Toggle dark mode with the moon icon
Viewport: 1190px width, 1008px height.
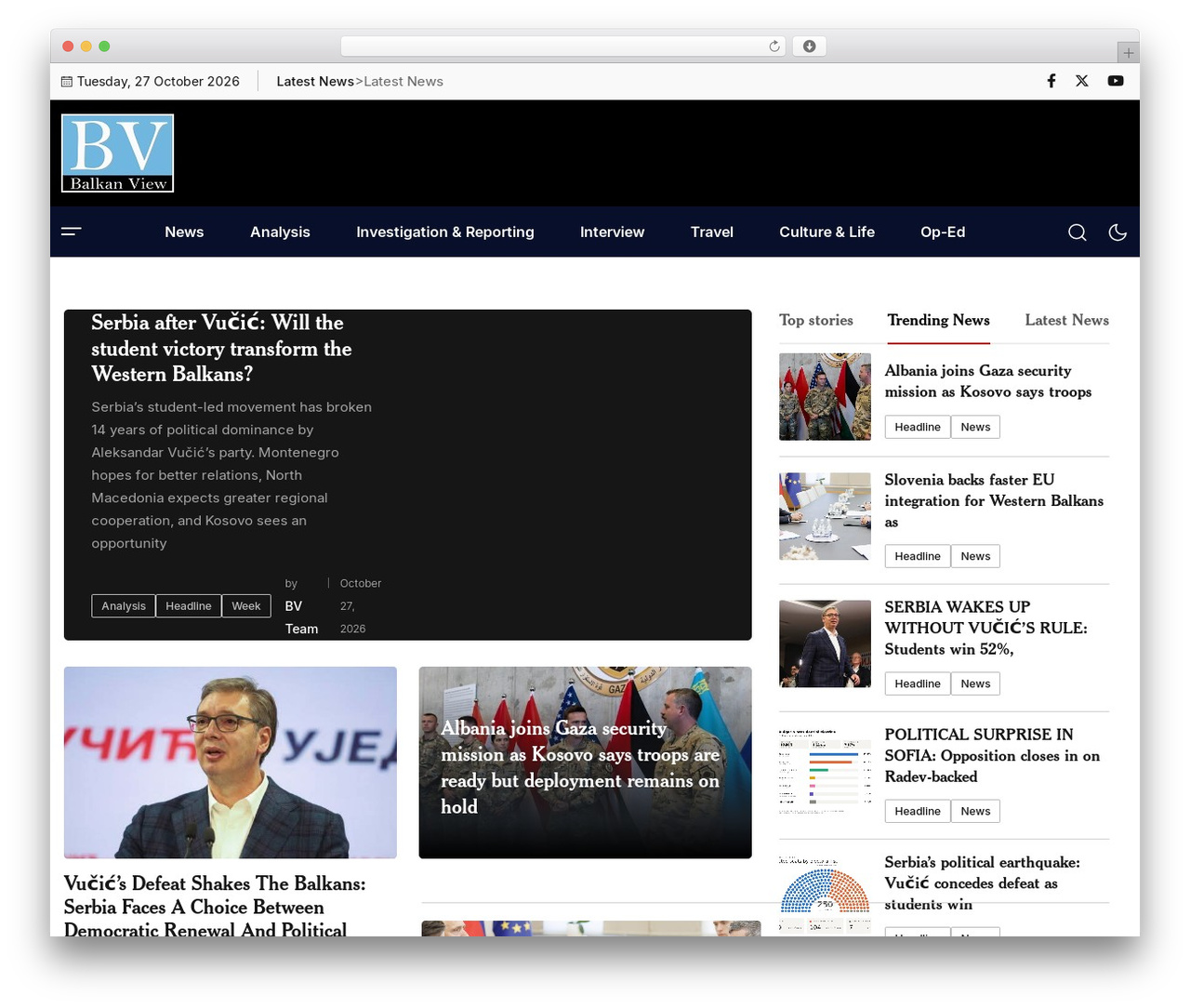pos(1118,232)
